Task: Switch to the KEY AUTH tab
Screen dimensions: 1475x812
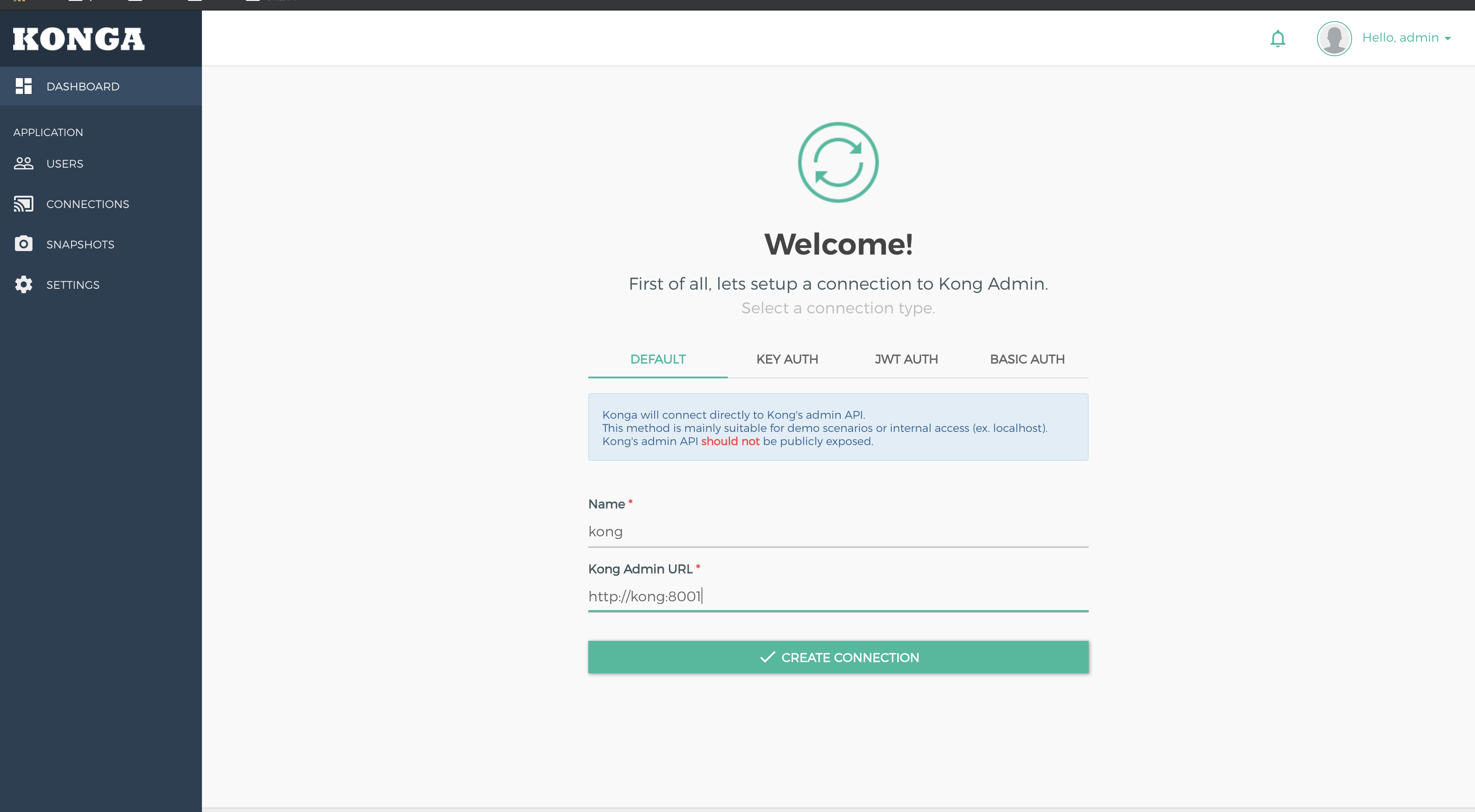Action: coord(787,359)
